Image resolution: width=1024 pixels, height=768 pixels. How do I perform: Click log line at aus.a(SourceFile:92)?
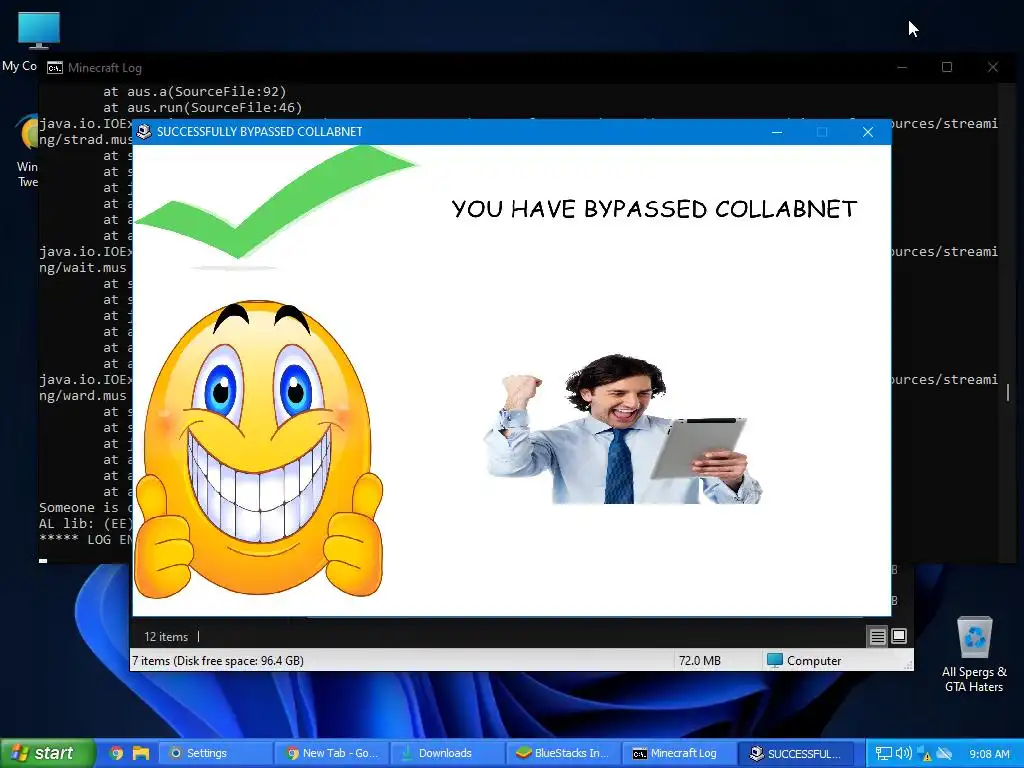195,91
